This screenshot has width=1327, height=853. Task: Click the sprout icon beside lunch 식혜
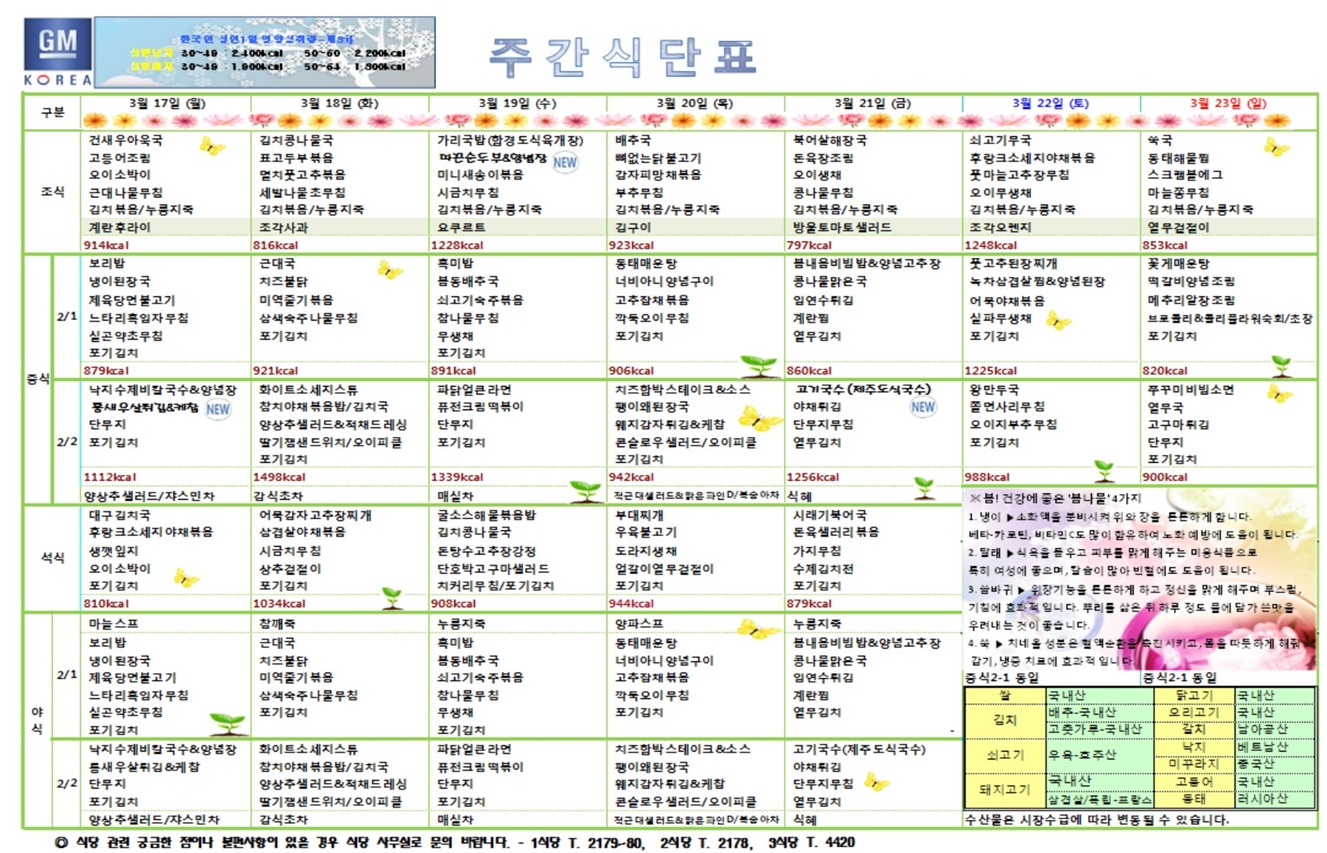click(x=924, y=488)
